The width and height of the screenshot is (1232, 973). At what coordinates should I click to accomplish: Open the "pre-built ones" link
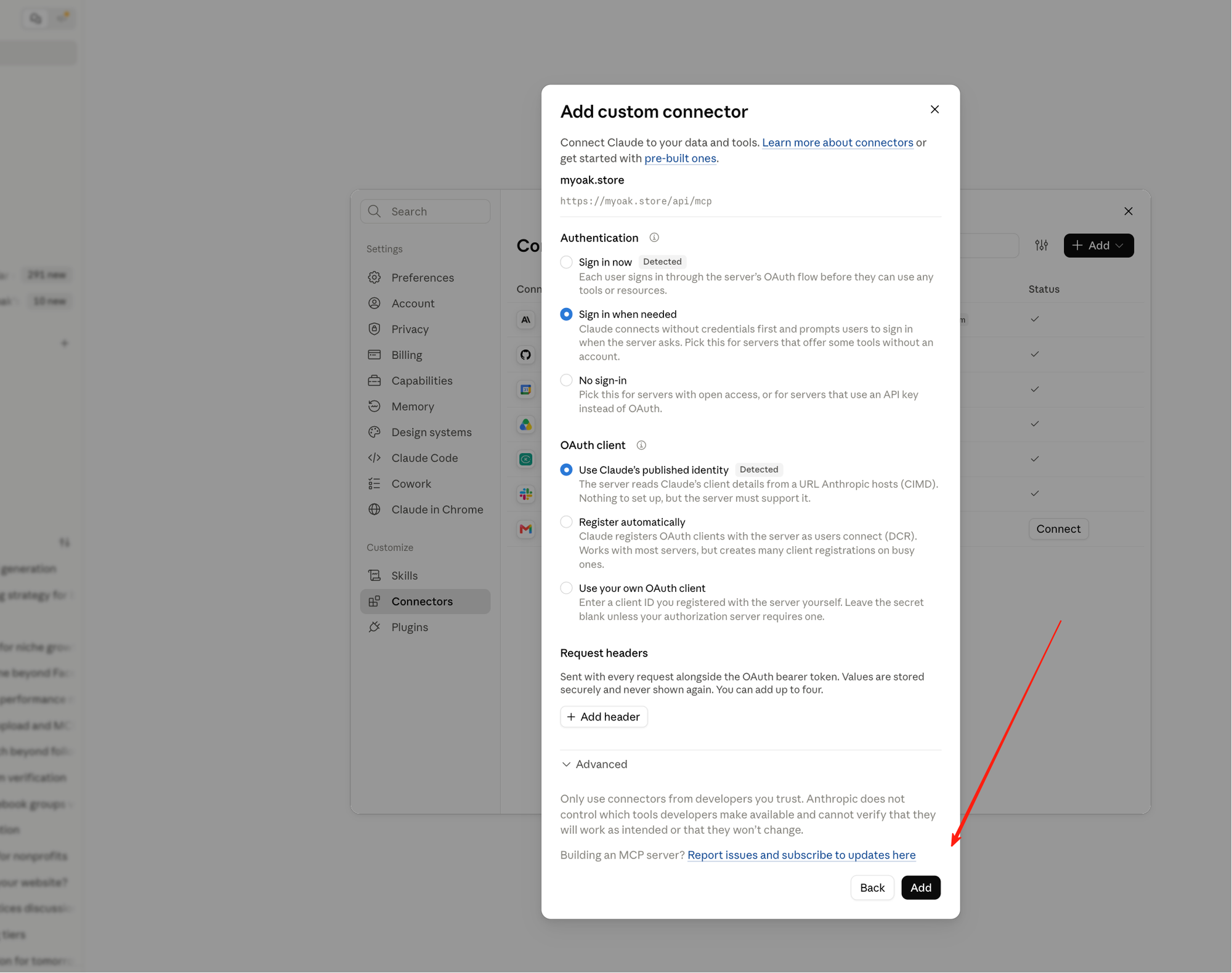pyautogui.click(x=680, y=159)
